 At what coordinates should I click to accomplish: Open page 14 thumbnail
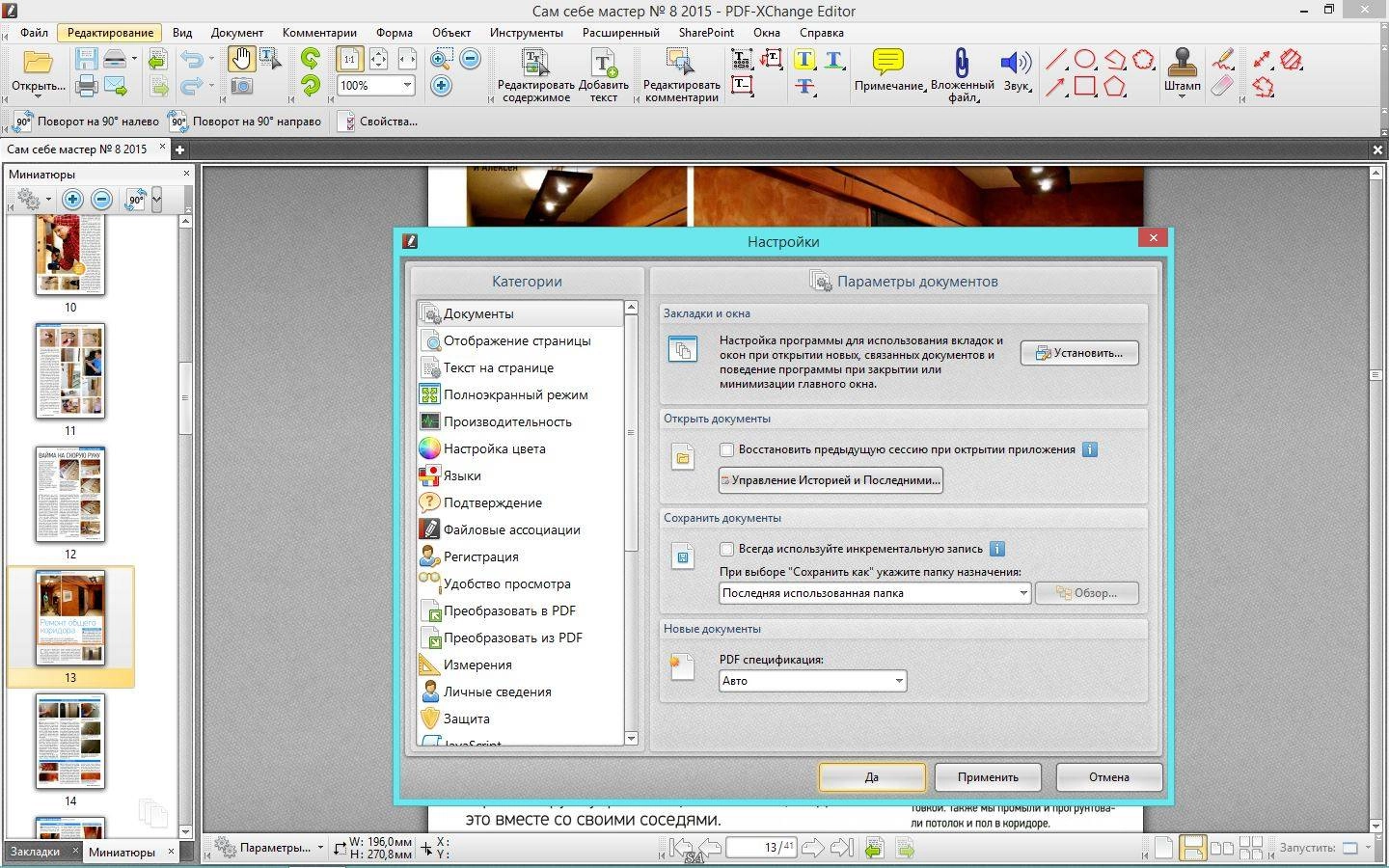[x=70, y=742]
